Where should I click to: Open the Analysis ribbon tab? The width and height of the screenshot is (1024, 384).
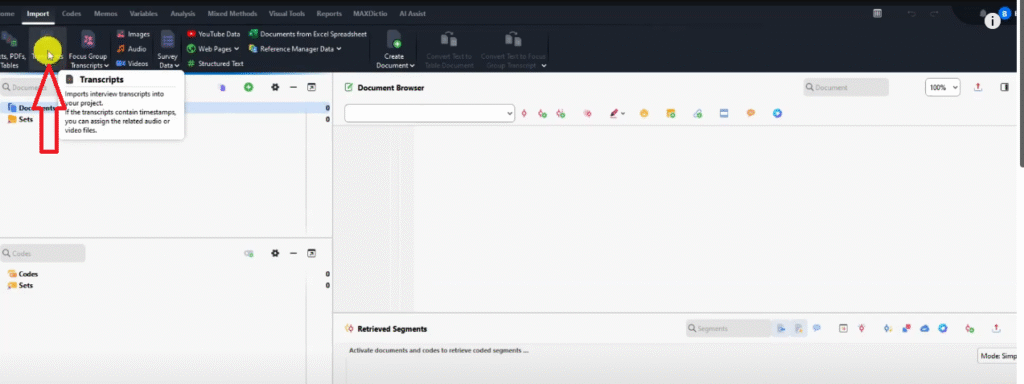[x=183, y=13]
